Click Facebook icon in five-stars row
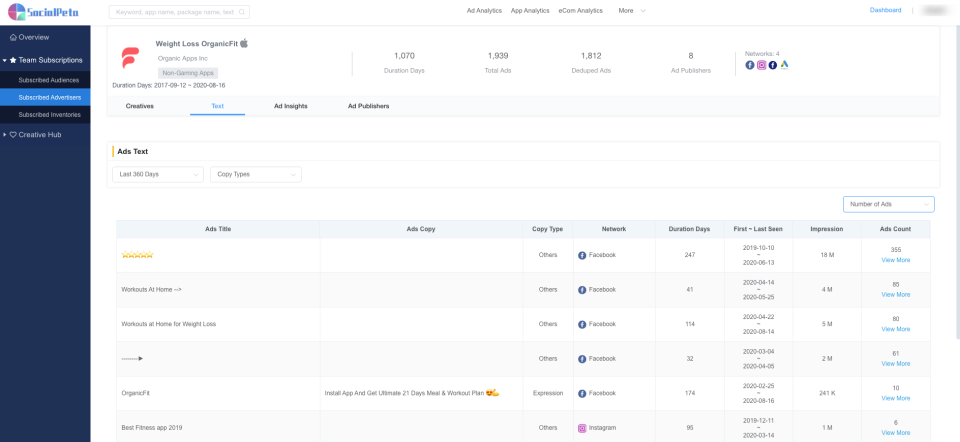This screenshot has width=960, height=442. (582, 255)
